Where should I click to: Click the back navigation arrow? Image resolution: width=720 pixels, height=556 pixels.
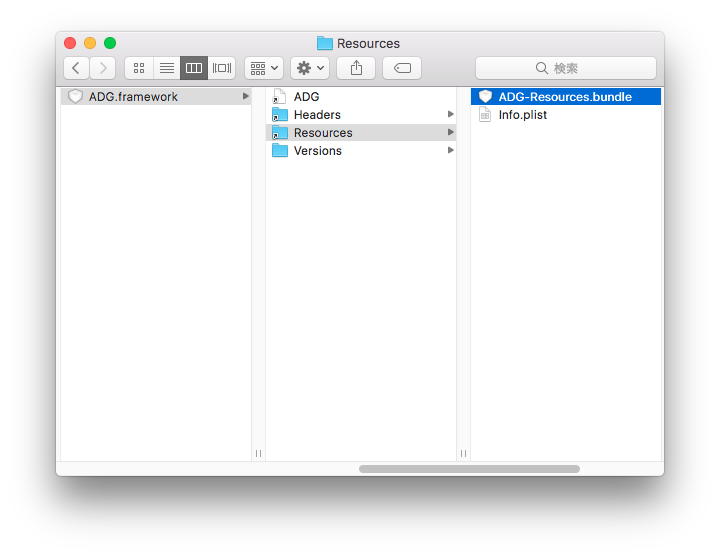pyautogui.click(x=77, y=68)
